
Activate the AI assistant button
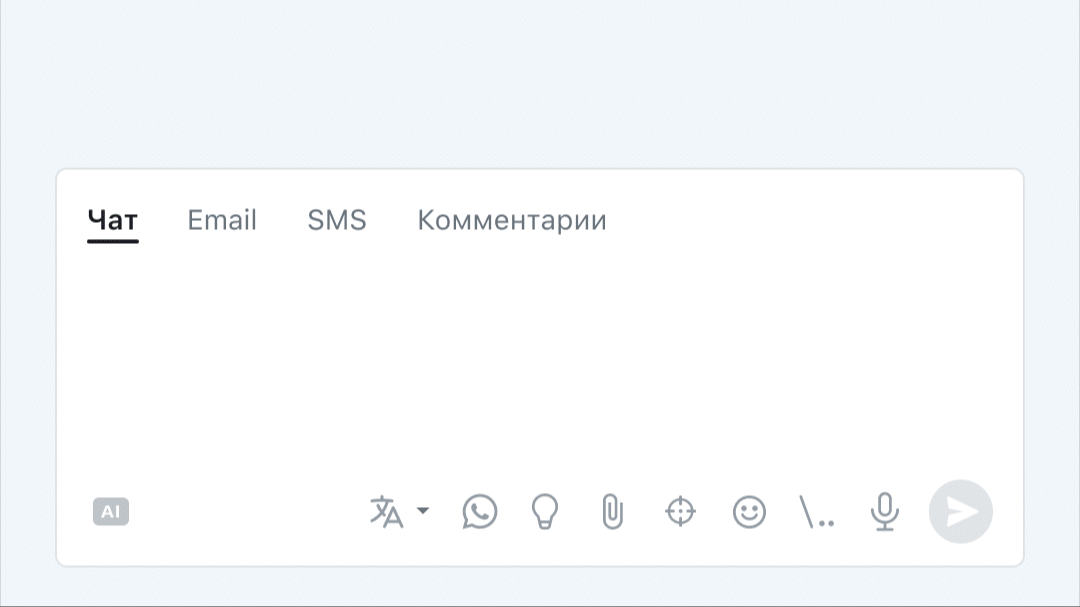(x=111, y=512)
